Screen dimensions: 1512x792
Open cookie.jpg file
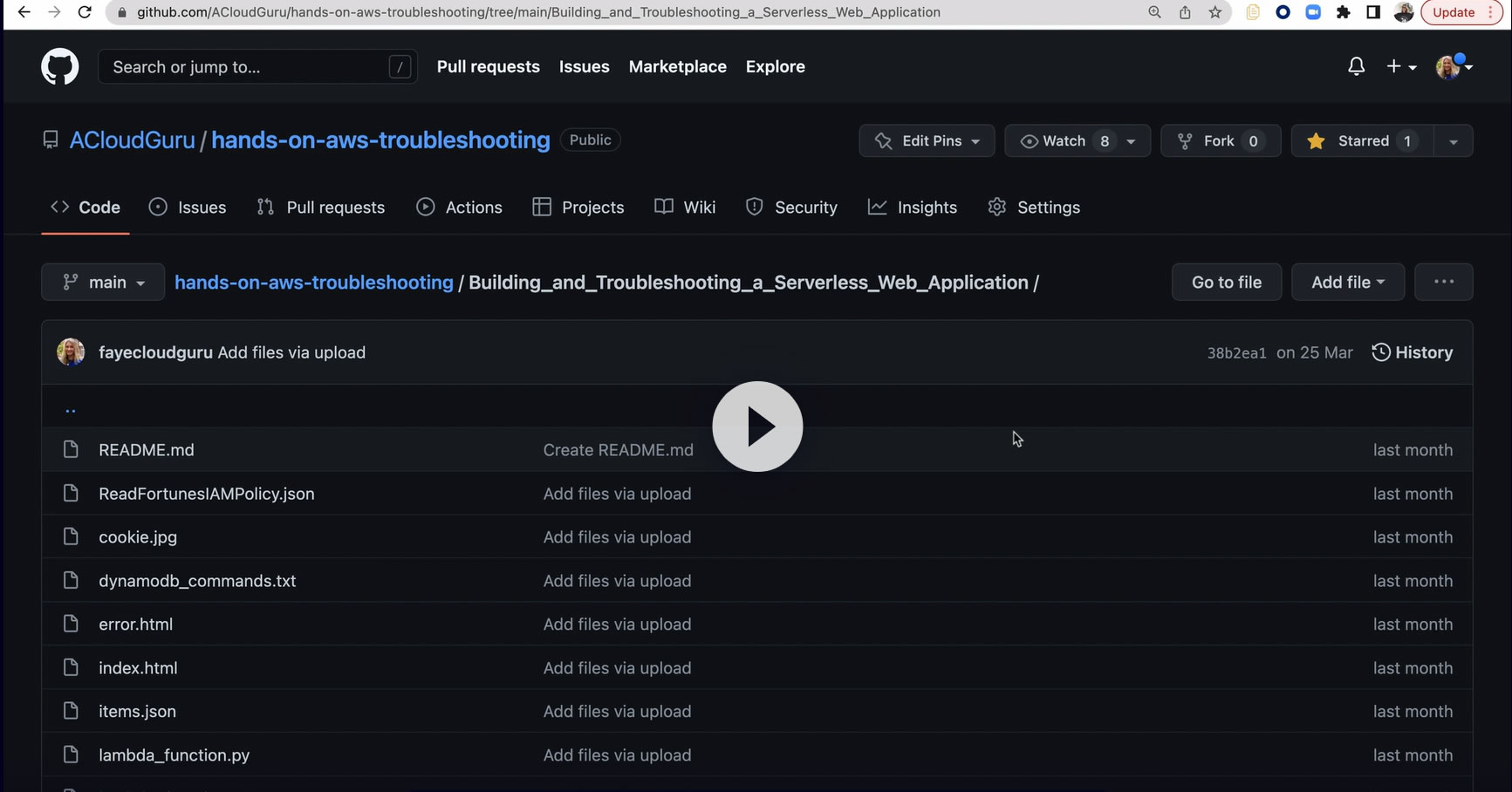[x=138, y=537]
